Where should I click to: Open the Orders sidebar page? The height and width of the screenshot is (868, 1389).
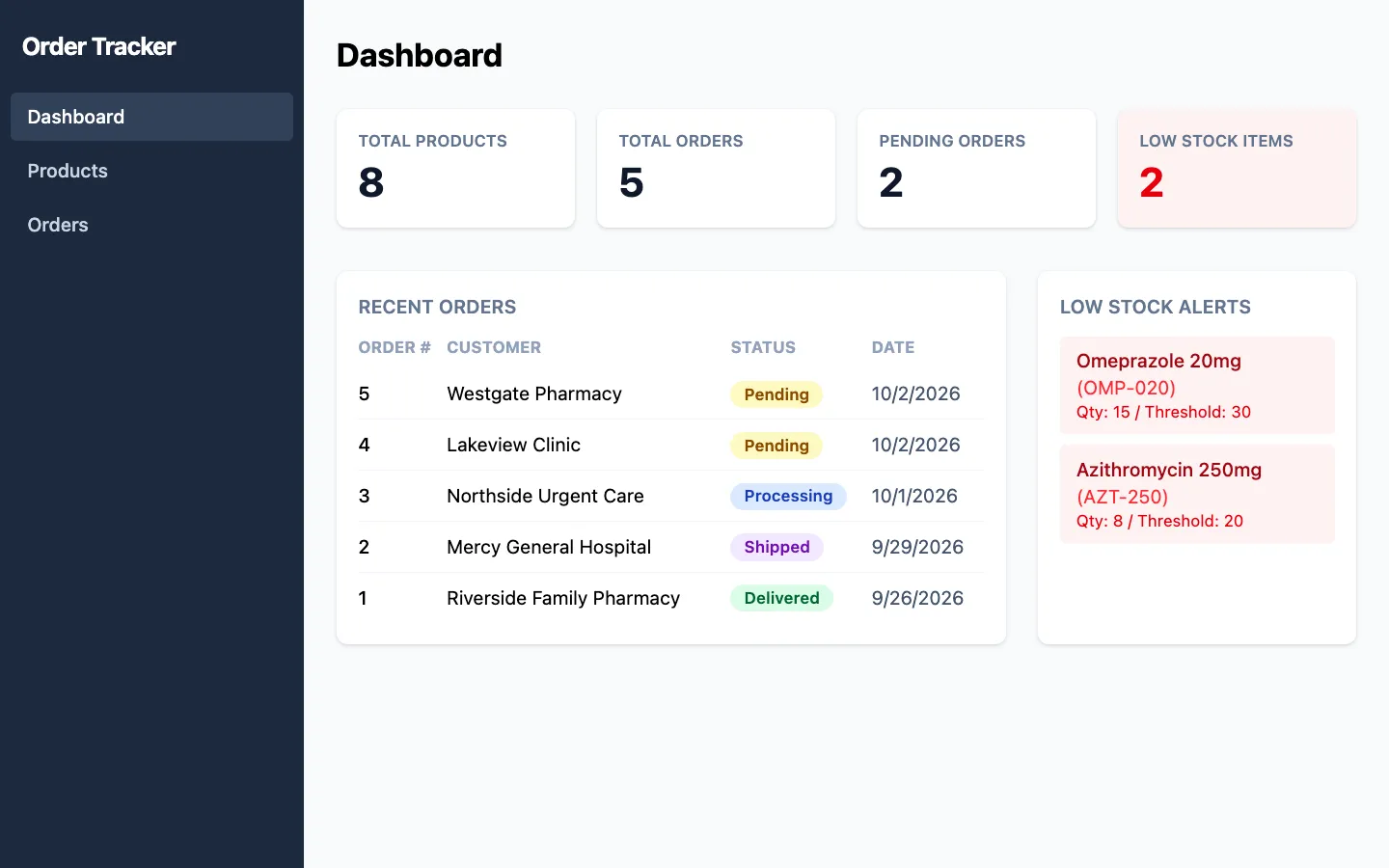click(x=151, y=225)
